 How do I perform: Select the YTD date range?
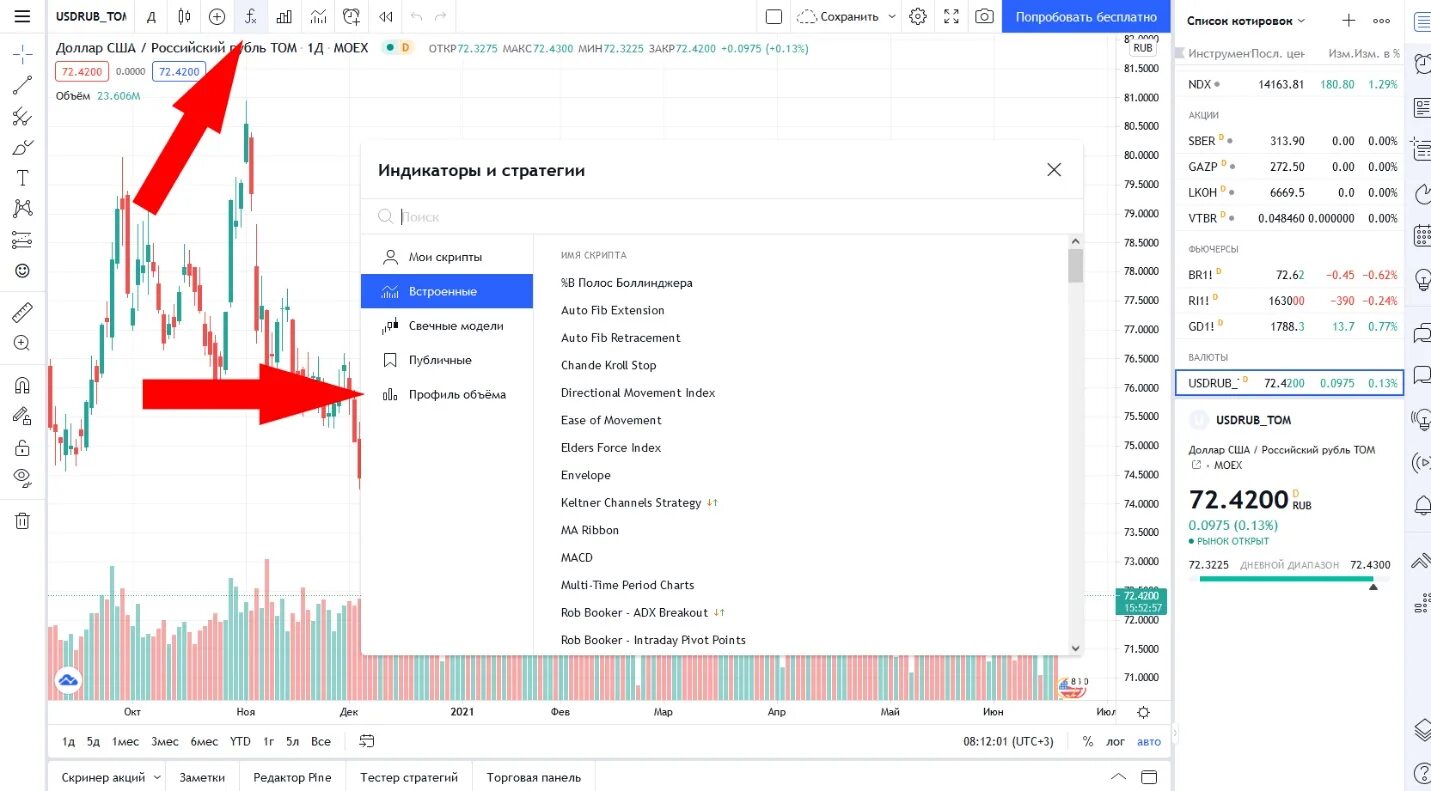point(240,741)
